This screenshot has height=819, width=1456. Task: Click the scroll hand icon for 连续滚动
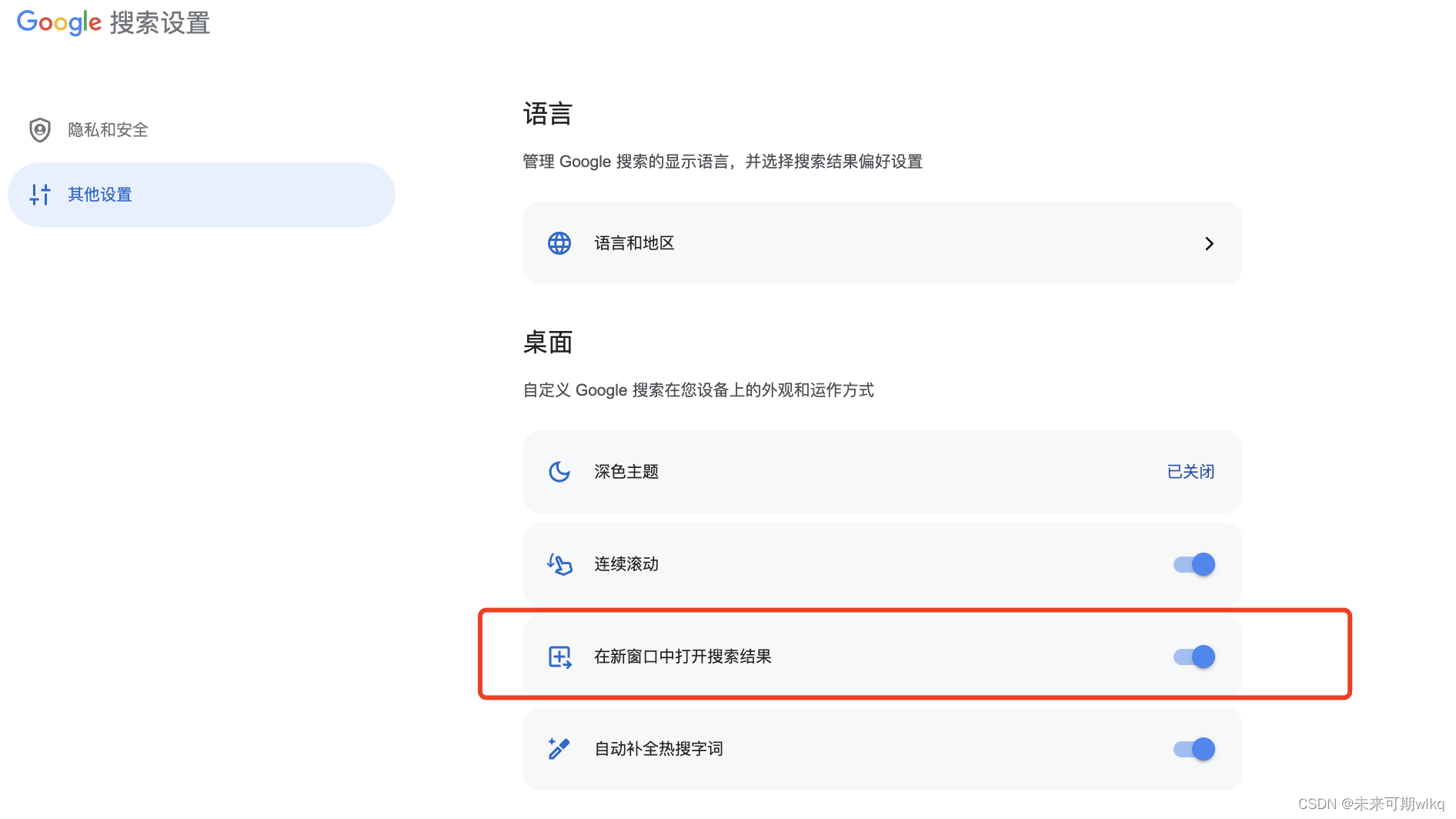(559, 564)
